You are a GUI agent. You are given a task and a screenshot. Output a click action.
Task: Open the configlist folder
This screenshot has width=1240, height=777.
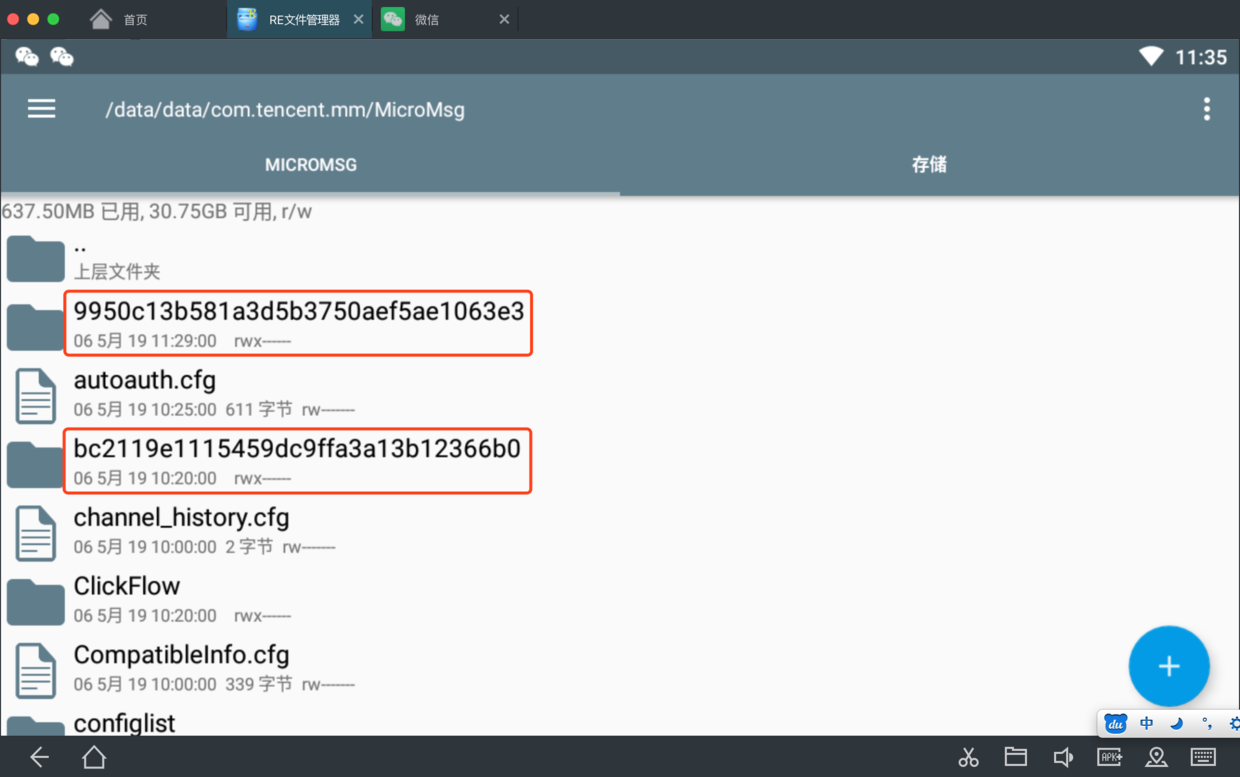click(620, 722)
